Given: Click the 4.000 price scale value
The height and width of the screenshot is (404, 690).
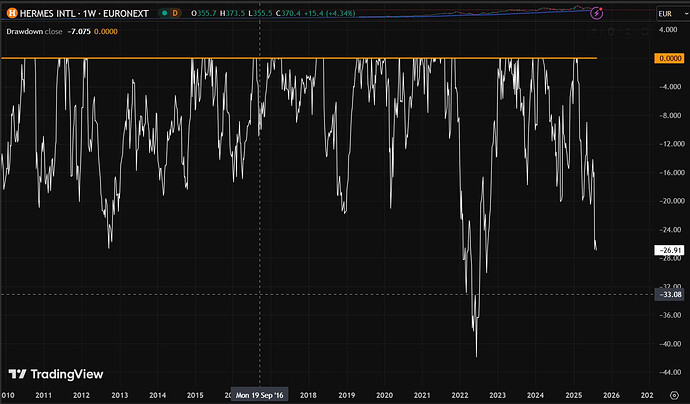Looking at the screenshot, I should [669, 29].
